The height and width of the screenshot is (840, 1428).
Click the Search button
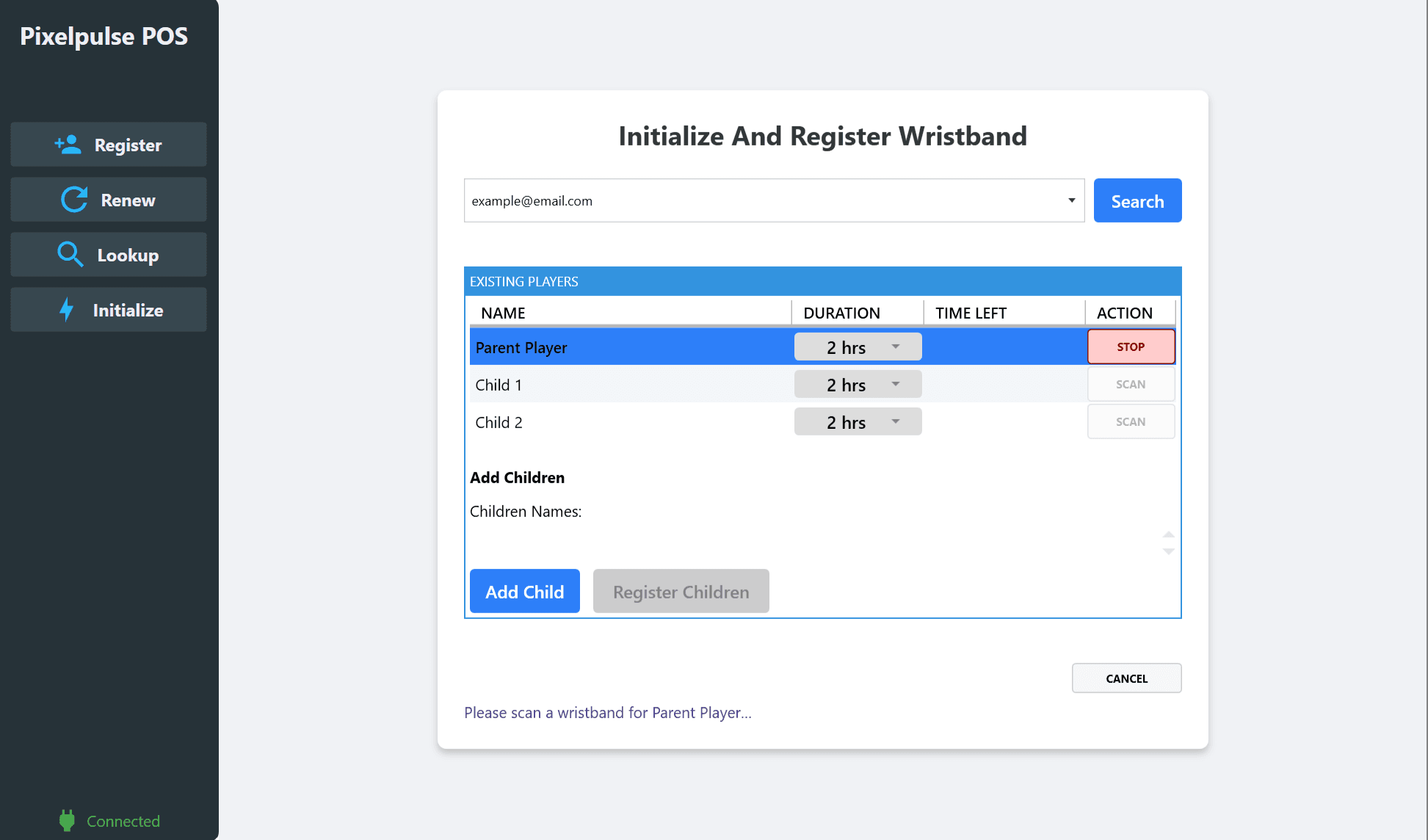(x=1137, y=200)
